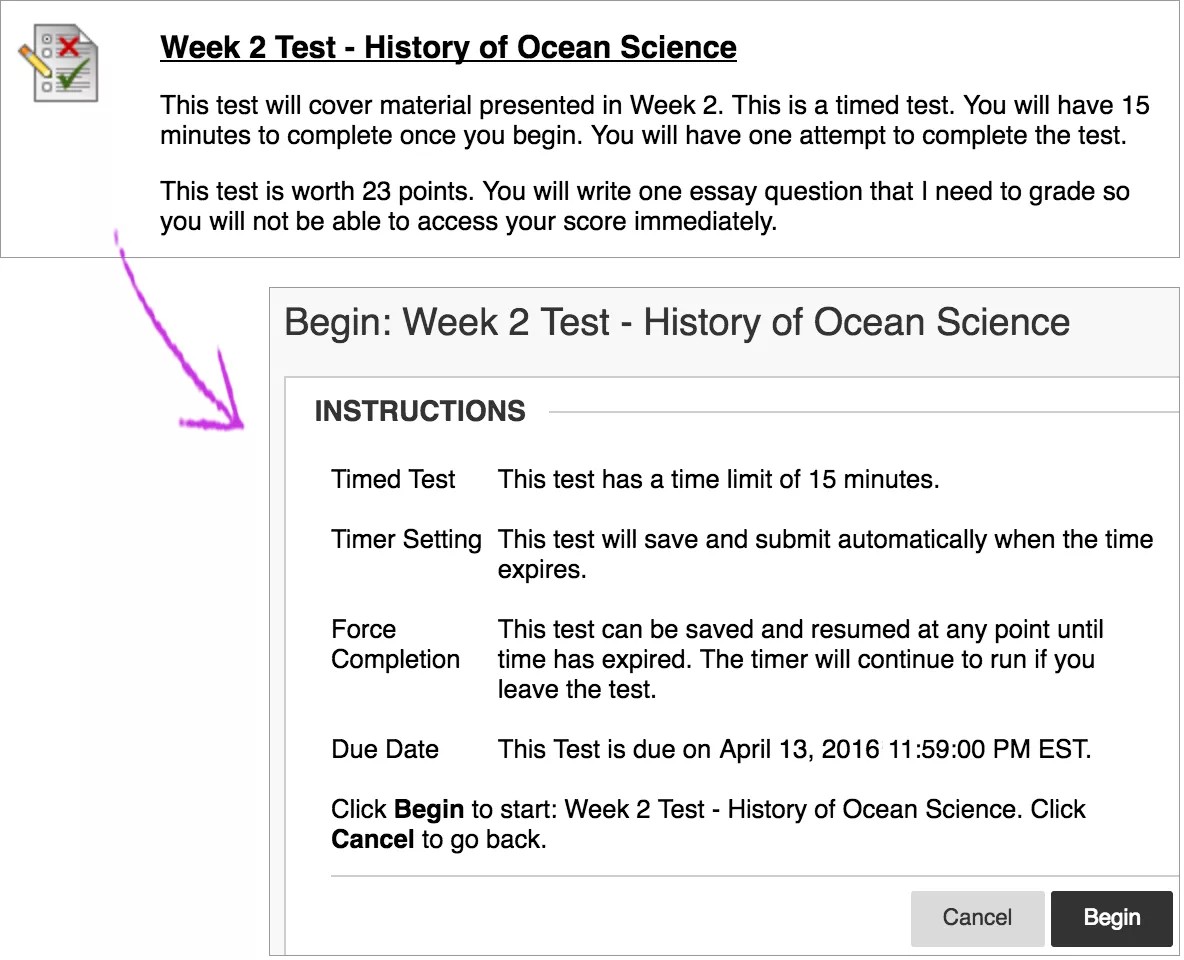Select the Timed Test label
The image size is (1184, 960).
click(393, 479)
